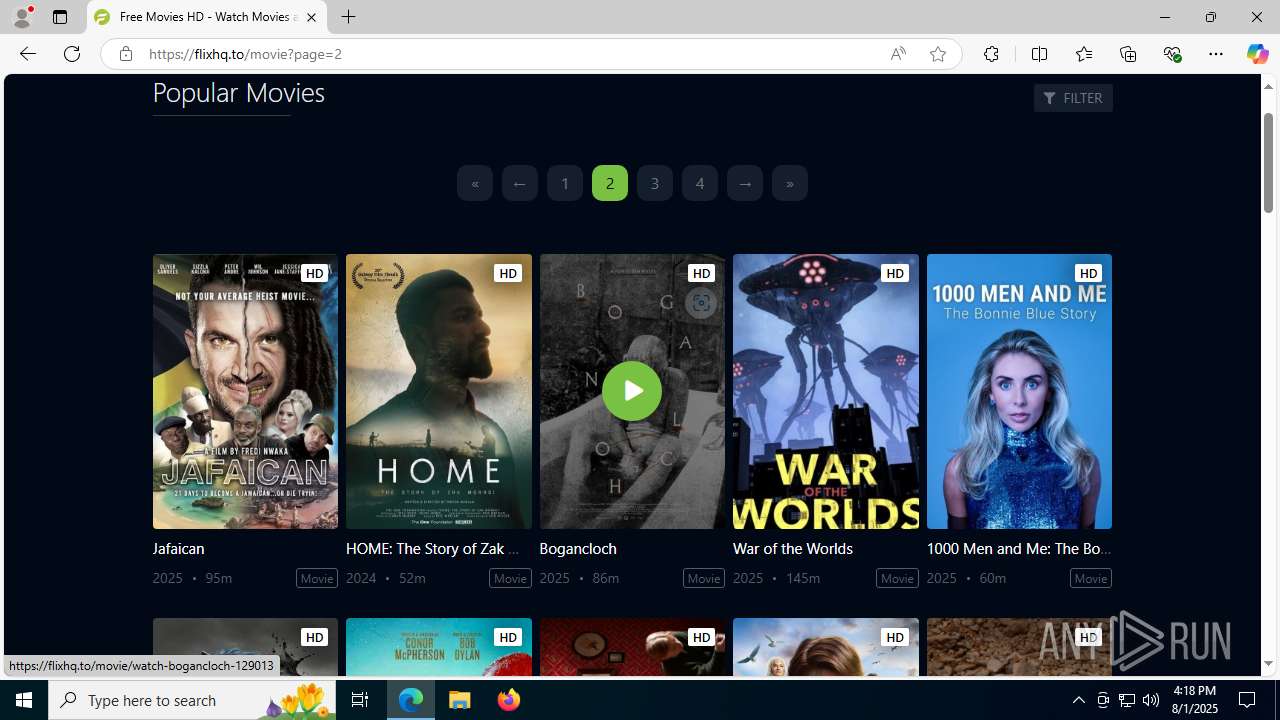Jump to last page with » button
The image size is (1280, 720).
(790, 183)
